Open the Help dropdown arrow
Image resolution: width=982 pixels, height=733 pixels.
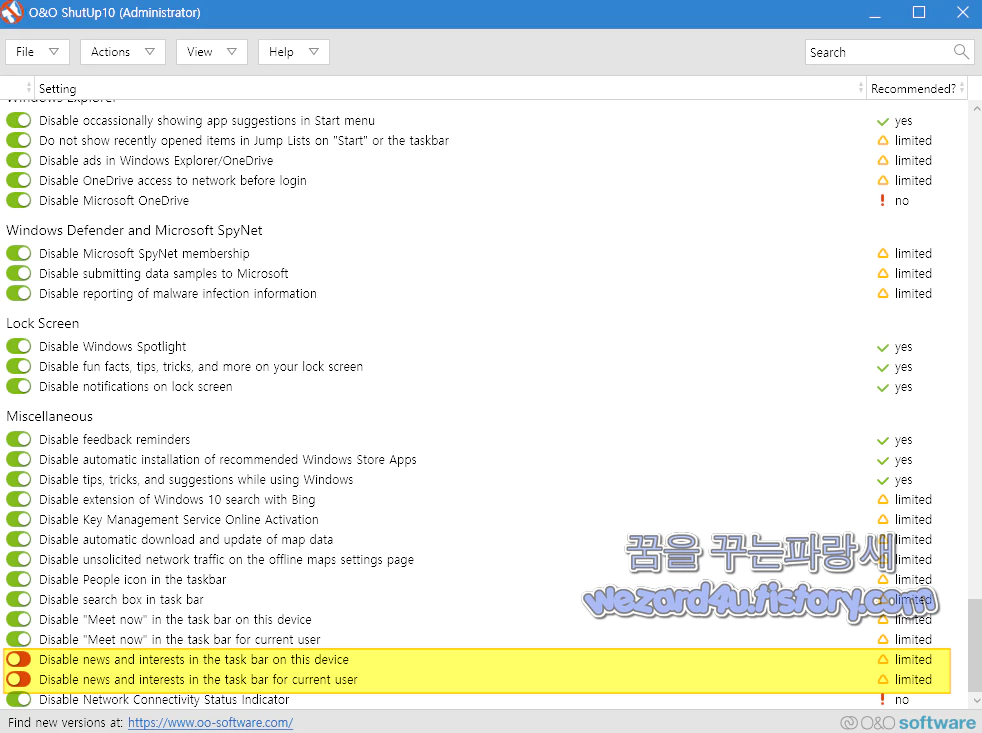[314, 52]
